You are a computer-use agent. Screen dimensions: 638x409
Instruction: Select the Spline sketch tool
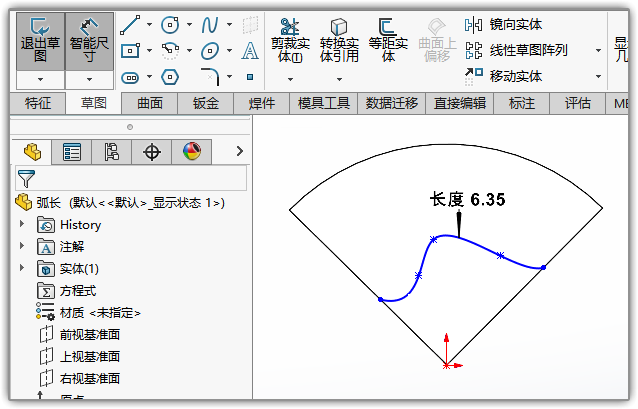(x=210, y=25)
